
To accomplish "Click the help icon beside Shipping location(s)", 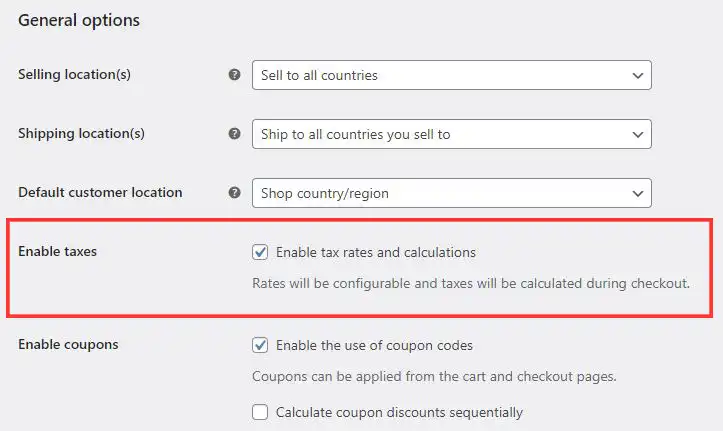I will click(x=234, y=133).
